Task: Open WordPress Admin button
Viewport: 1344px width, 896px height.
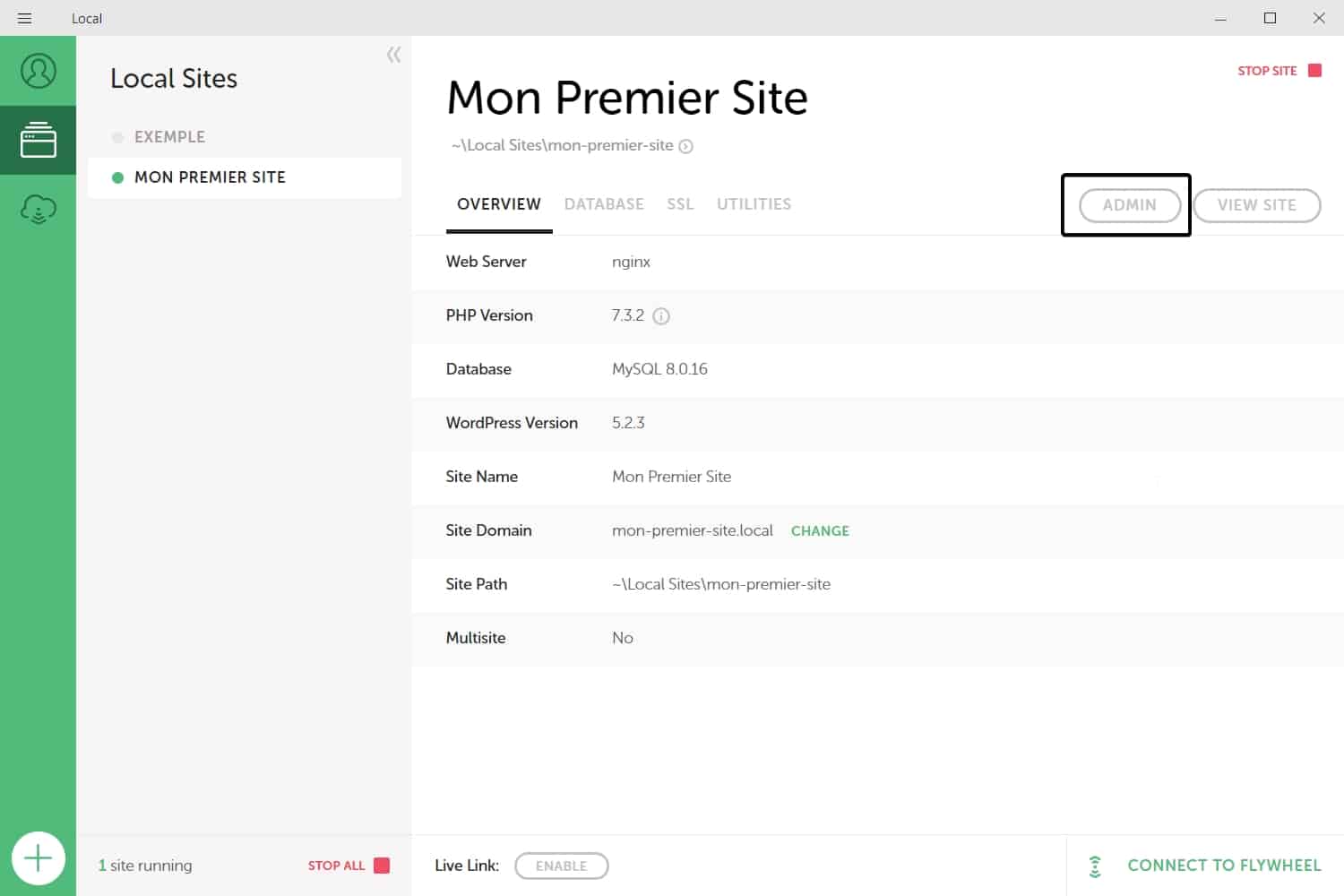Action: click(1129, 205)
